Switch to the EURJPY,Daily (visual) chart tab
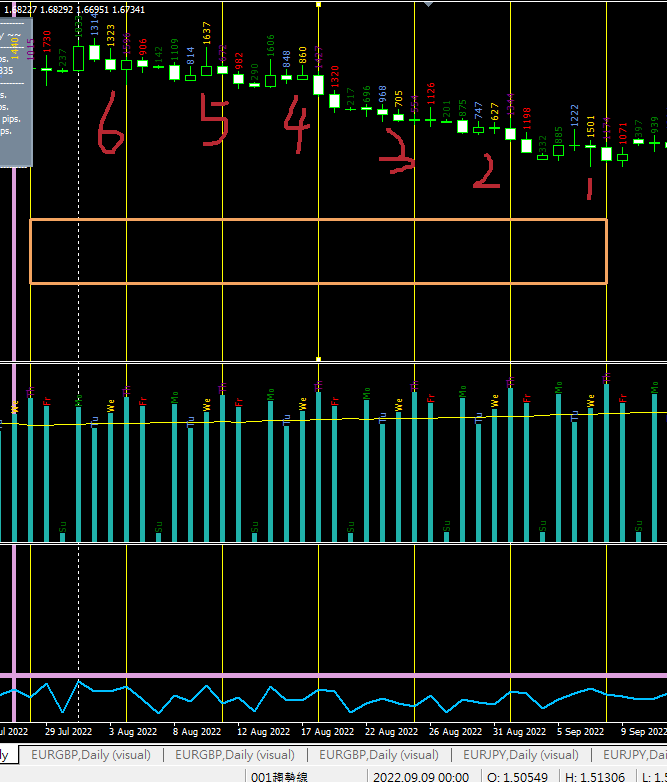Viewport: 667px width, 782px height. click(520, 755)
